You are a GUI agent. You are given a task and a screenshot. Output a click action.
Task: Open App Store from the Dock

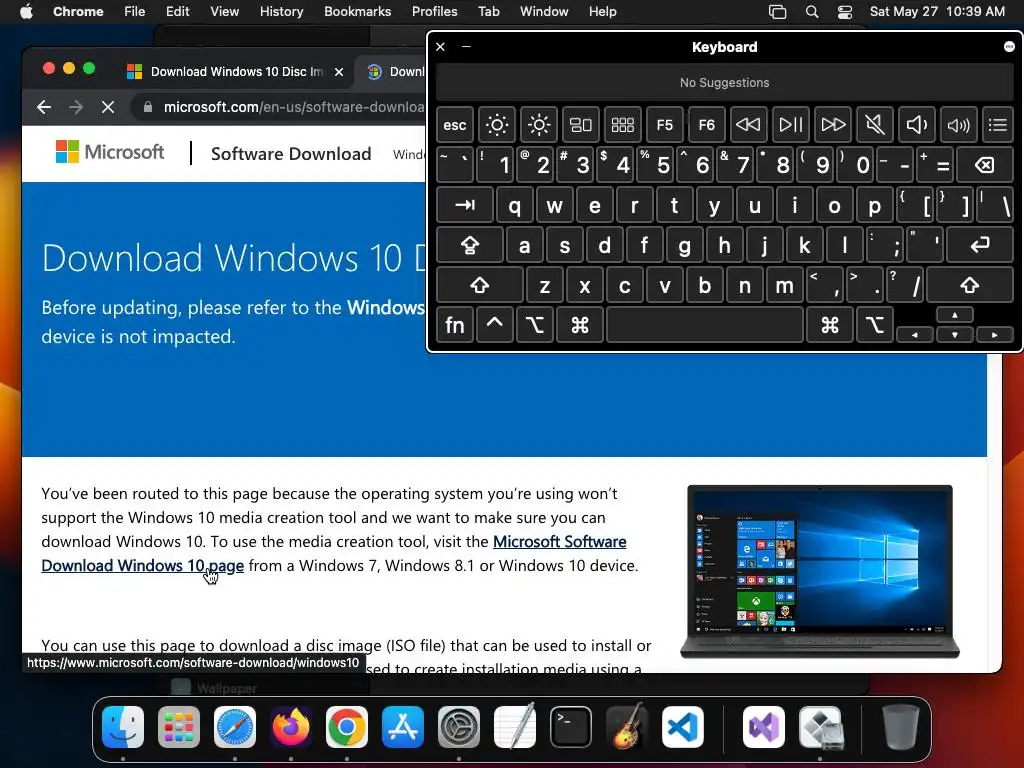click(x=403, y=727)
